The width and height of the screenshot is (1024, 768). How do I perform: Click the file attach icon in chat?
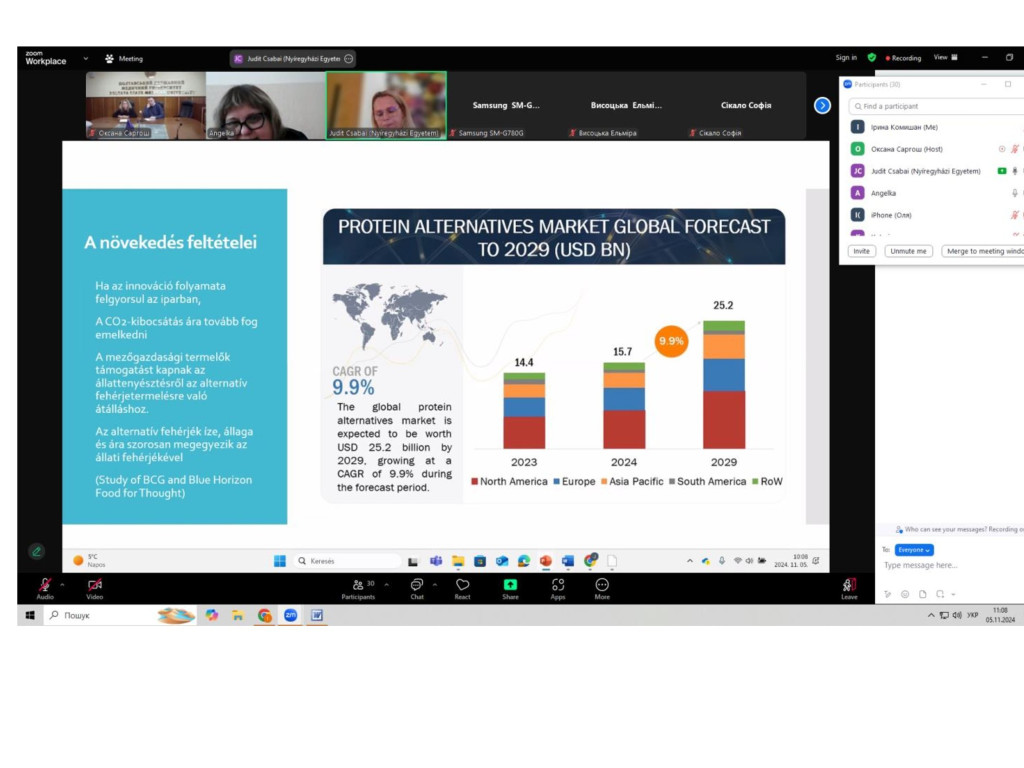click(922, 594)
